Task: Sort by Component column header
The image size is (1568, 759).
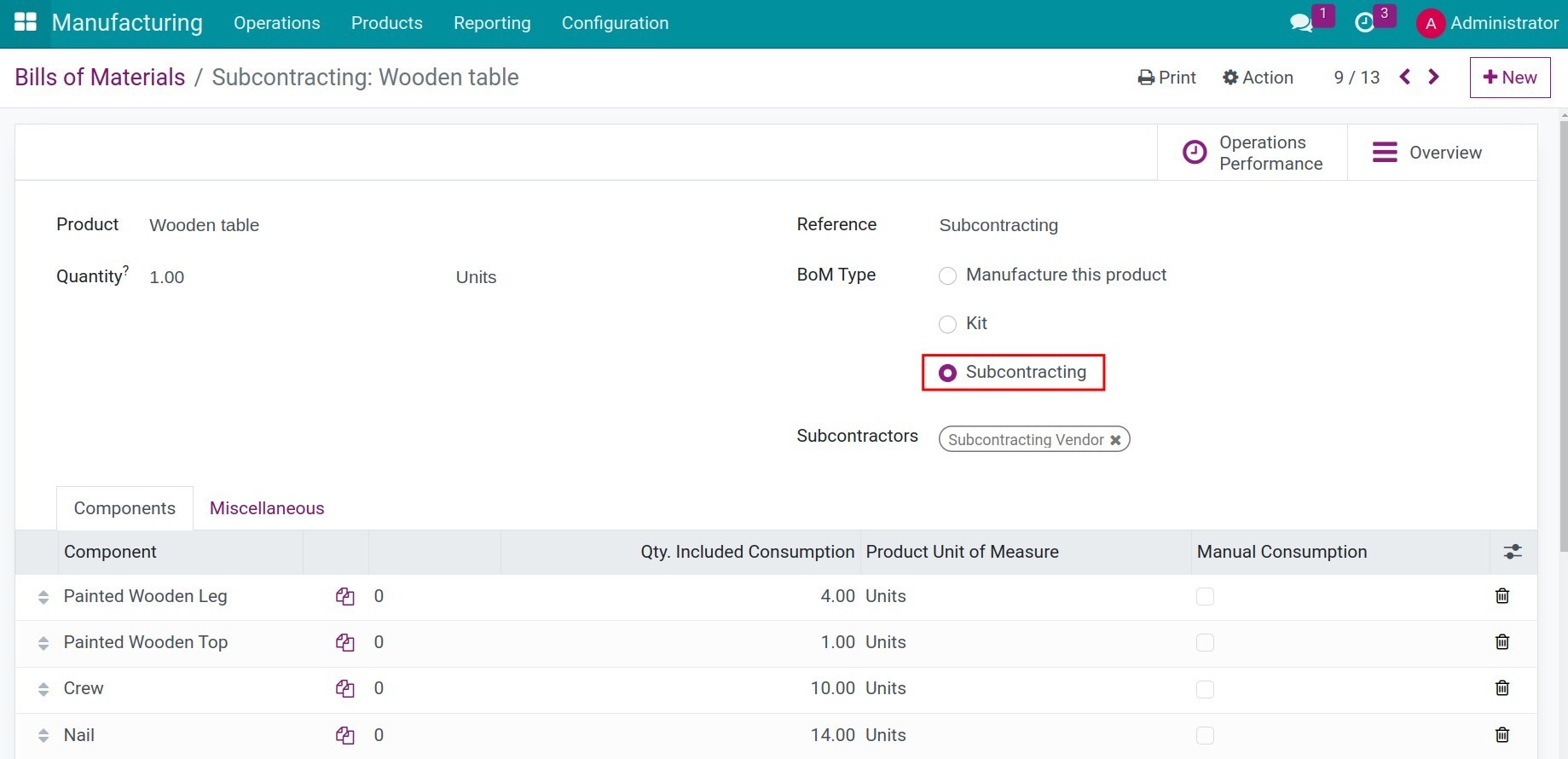Action: (x=110, y=552)
